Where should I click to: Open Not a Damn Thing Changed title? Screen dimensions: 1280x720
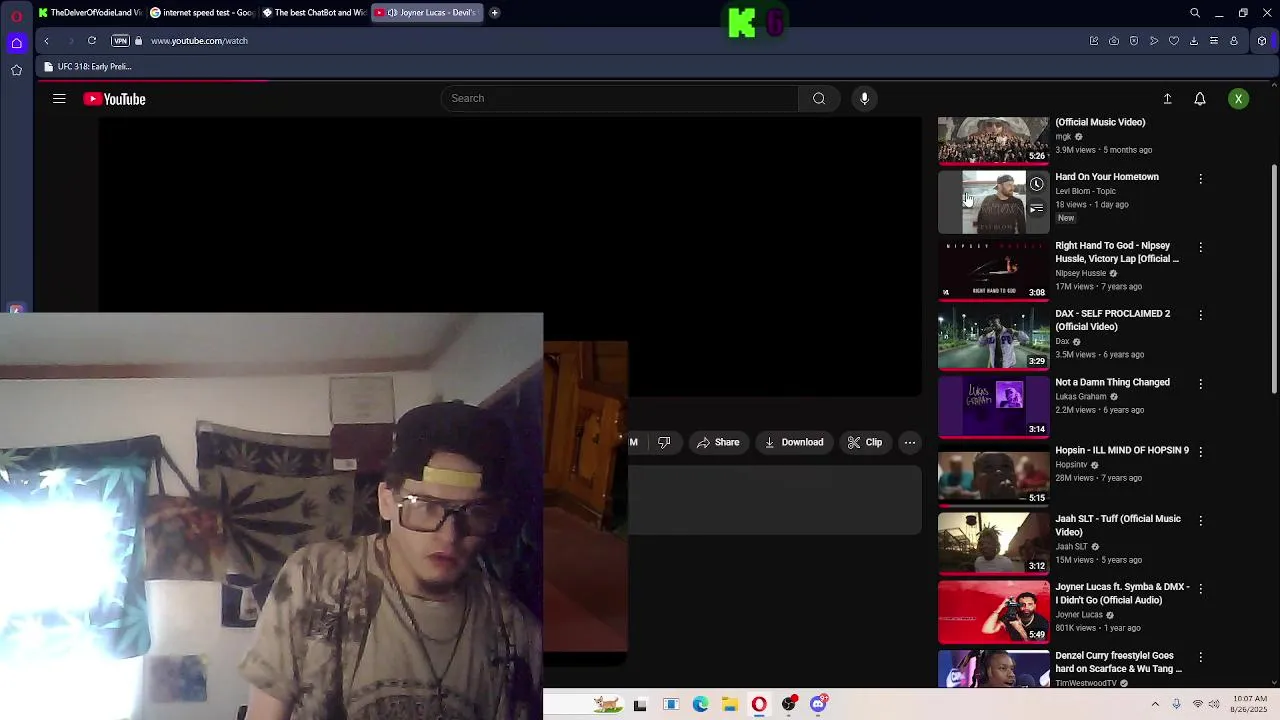[1112, 382]
